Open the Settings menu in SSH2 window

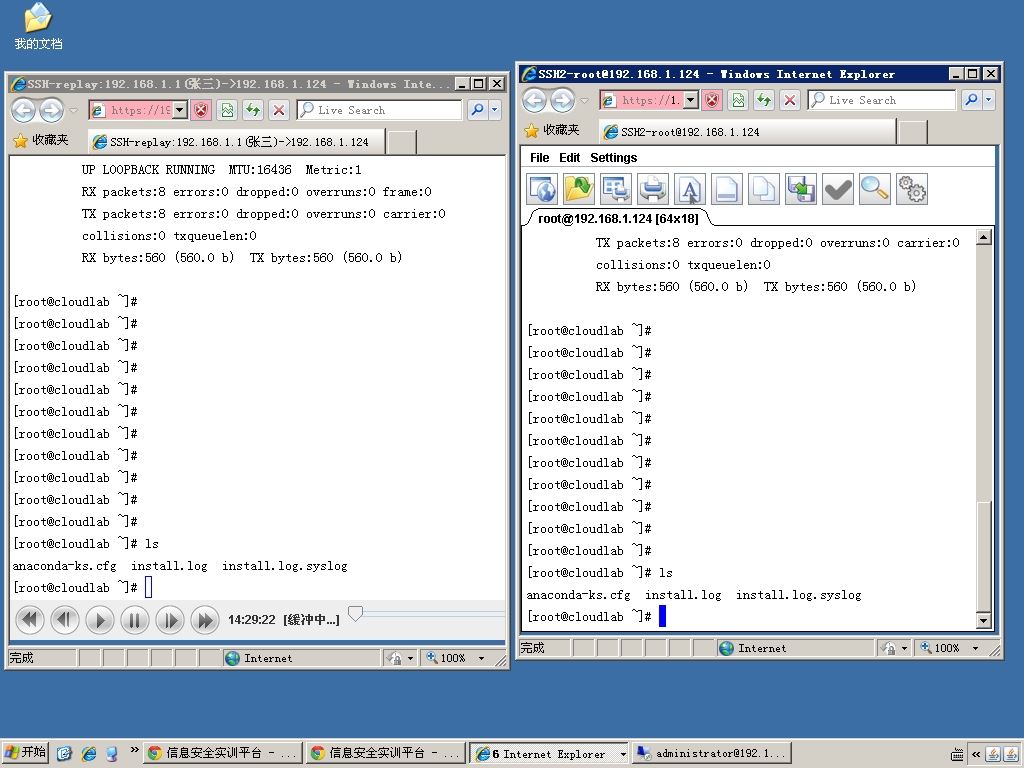613,157
